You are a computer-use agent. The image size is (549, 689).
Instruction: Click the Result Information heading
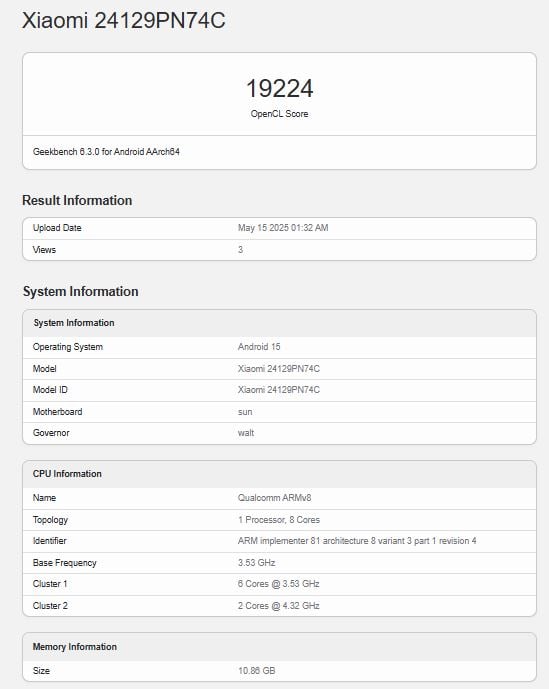click(77, 200)
